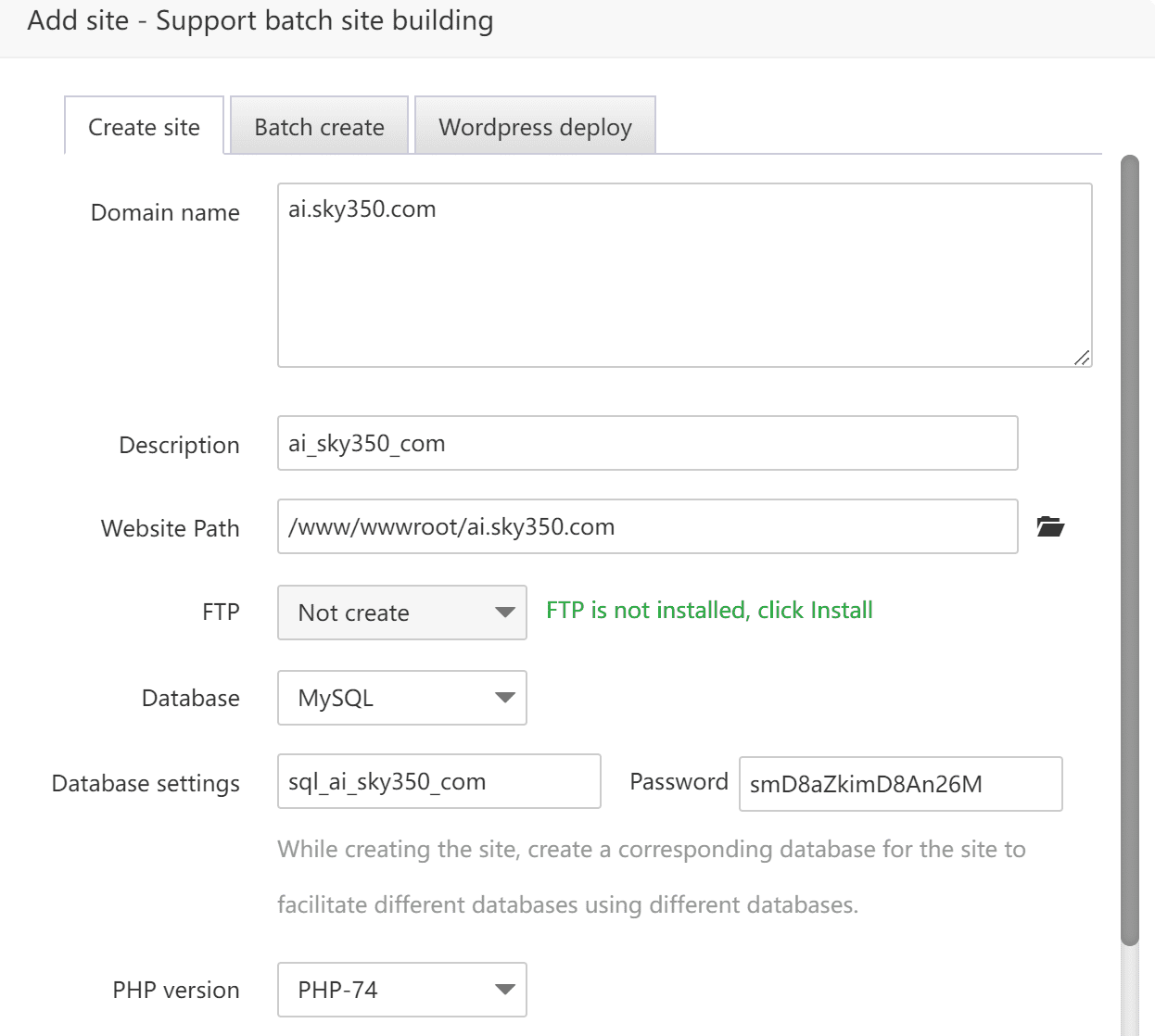The height and width of the screenshot is (1036, 1155).
Task: Click the 'Domain name' label
Action: point(165,213)
